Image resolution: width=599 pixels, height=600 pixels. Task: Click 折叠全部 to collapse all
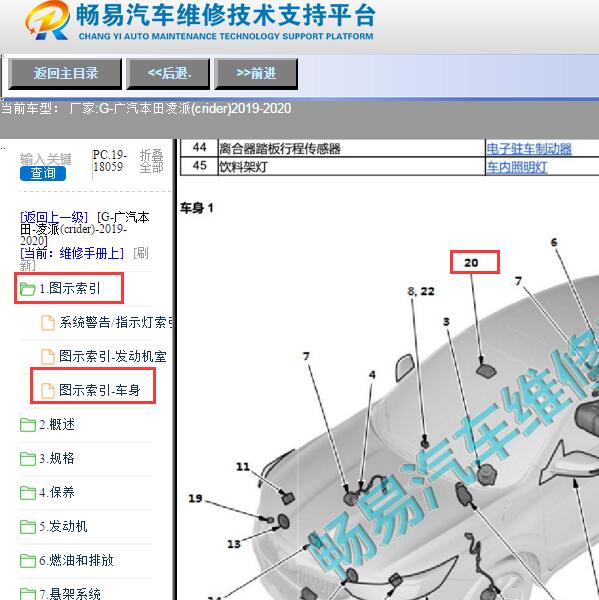point(152,161)
